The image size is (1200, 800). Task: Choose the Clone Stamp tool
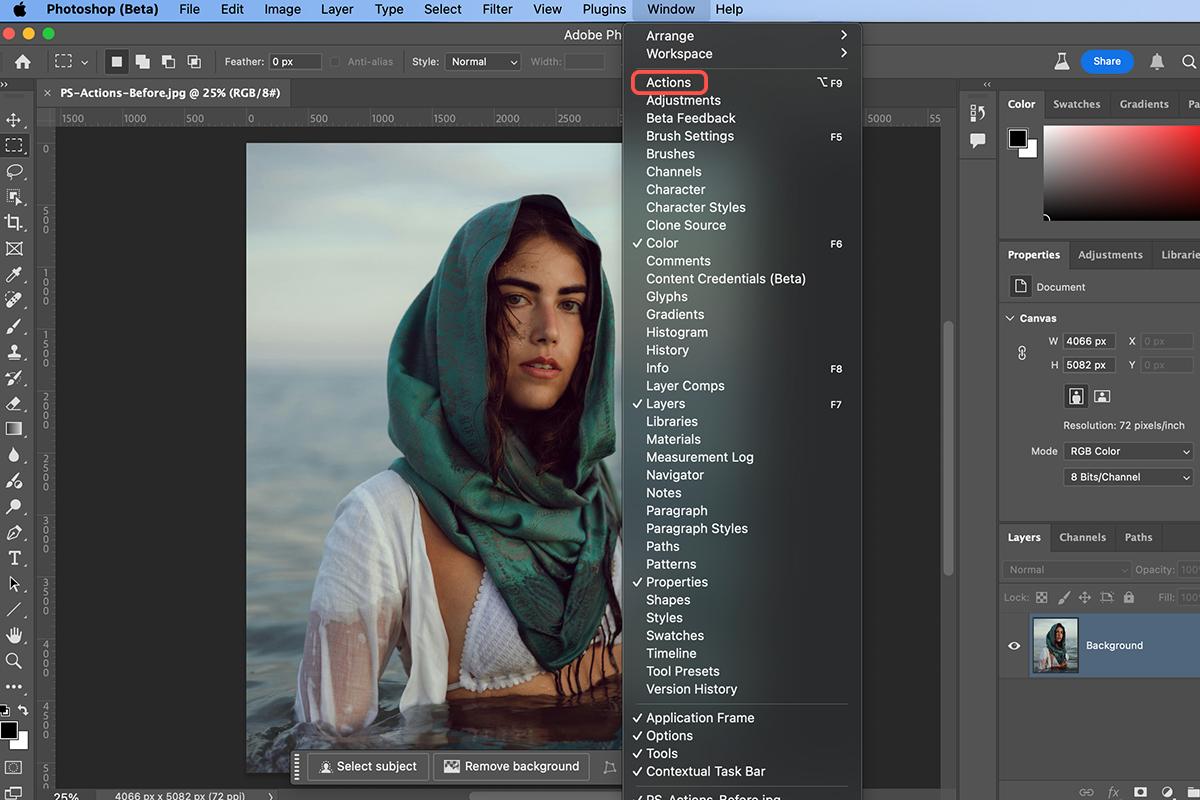pyautogui.click(x=14, y=352)
